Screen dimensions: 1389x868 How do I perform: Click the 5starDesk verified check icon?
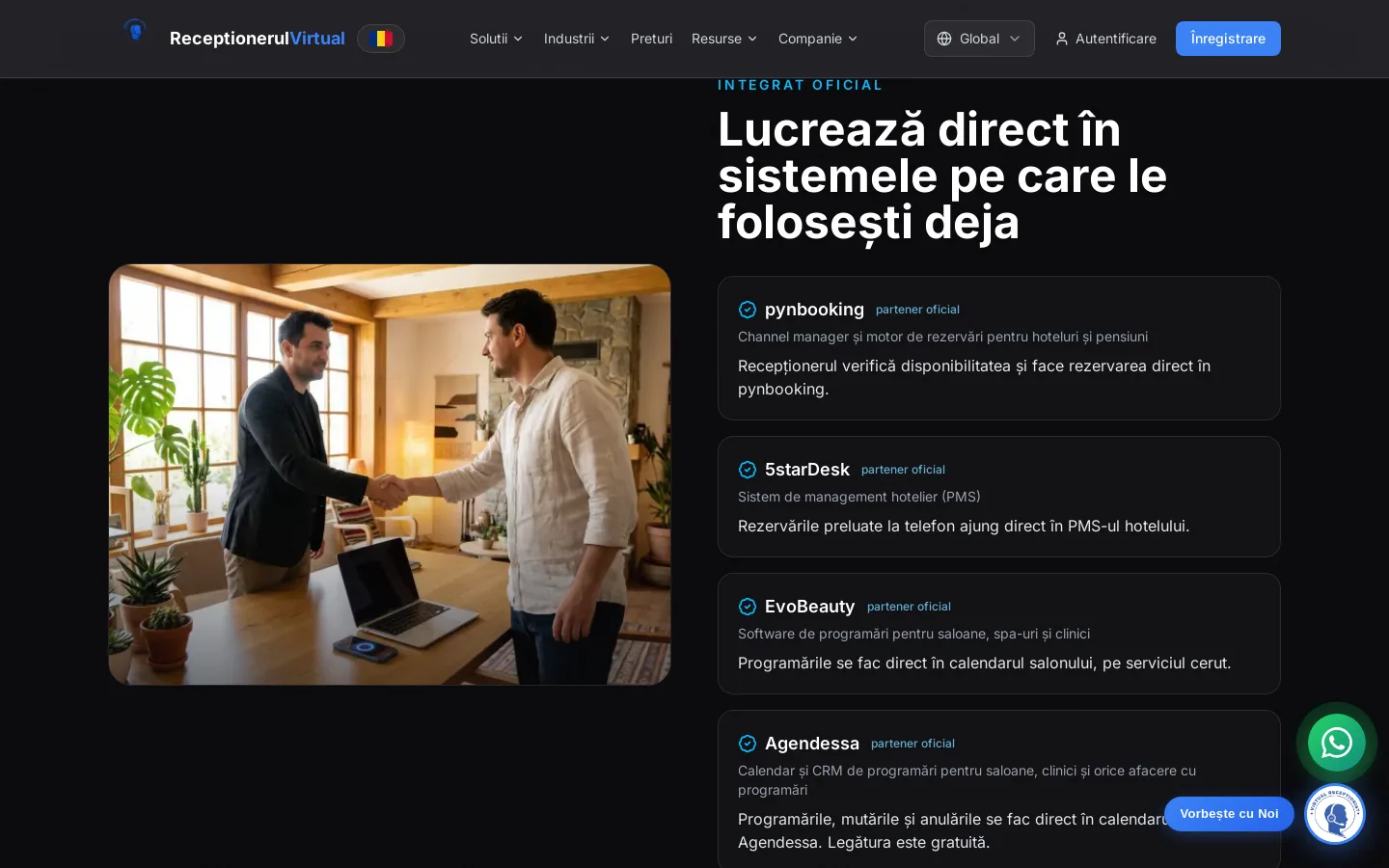[748, 470]
